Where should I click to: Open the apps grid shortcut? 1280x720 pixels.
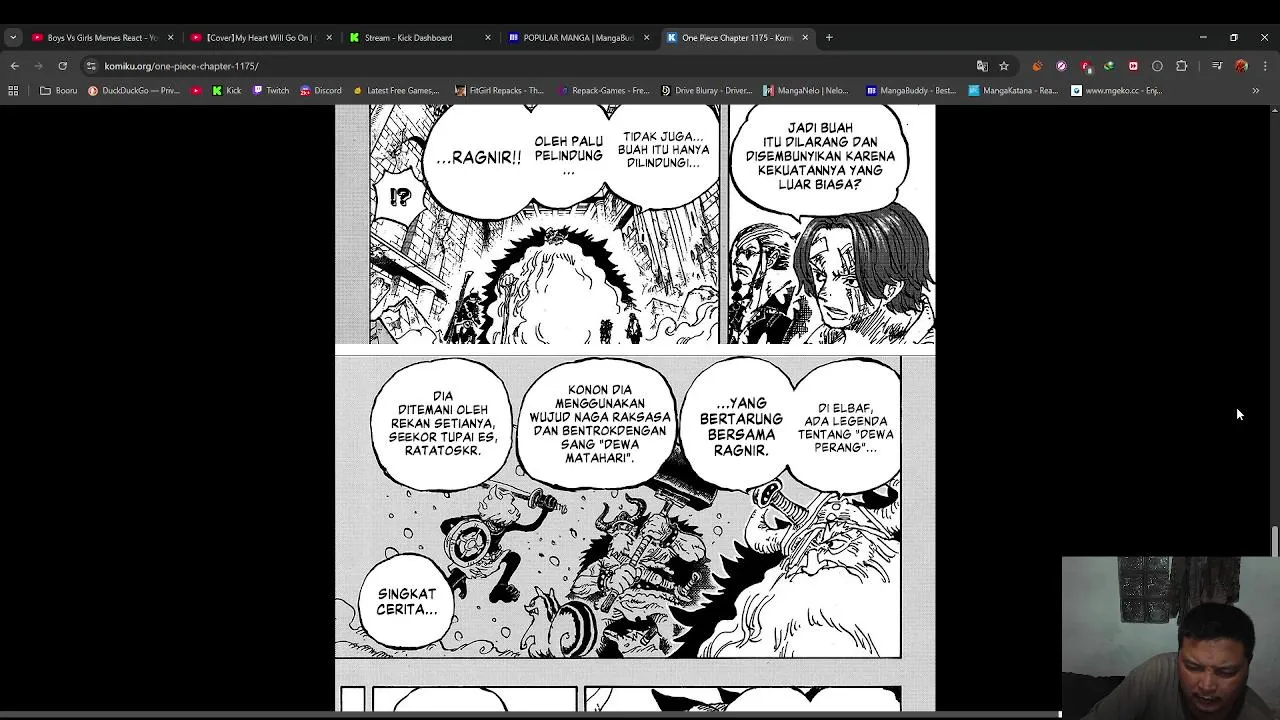tap(13, 90)
